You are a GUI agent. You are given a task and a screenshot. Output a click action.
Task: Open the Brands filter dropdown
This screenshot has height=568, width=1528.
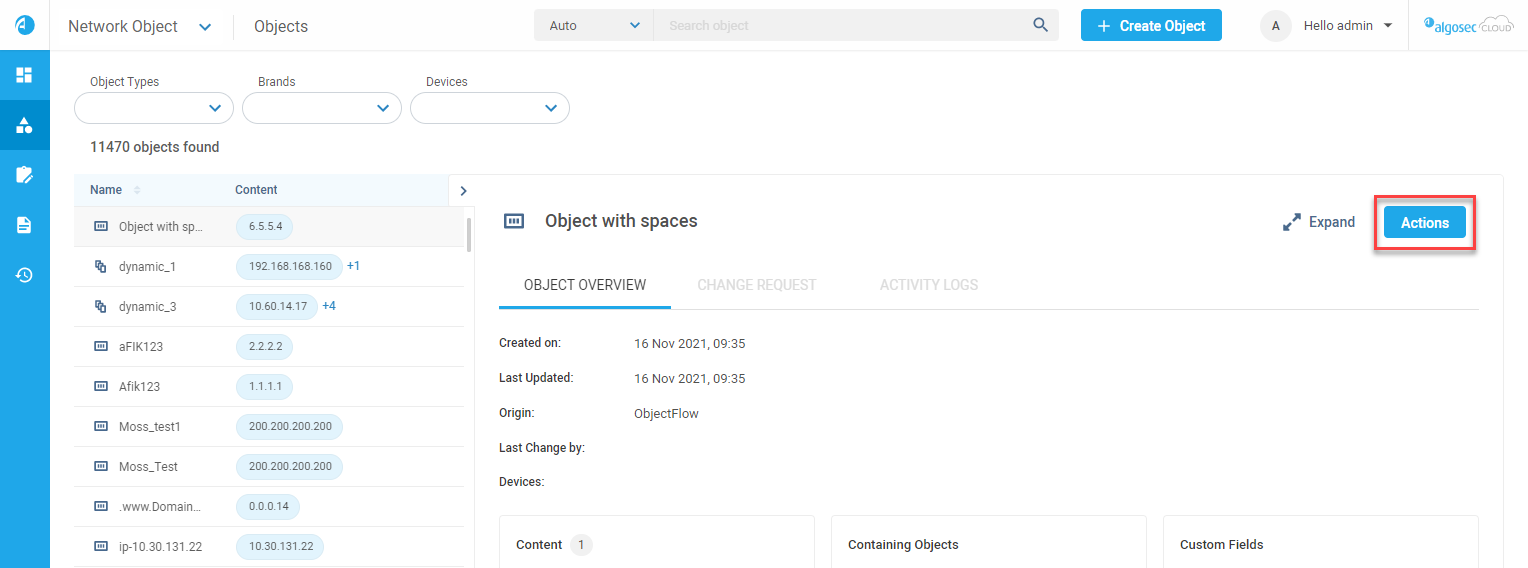click(x=322, y=108)
